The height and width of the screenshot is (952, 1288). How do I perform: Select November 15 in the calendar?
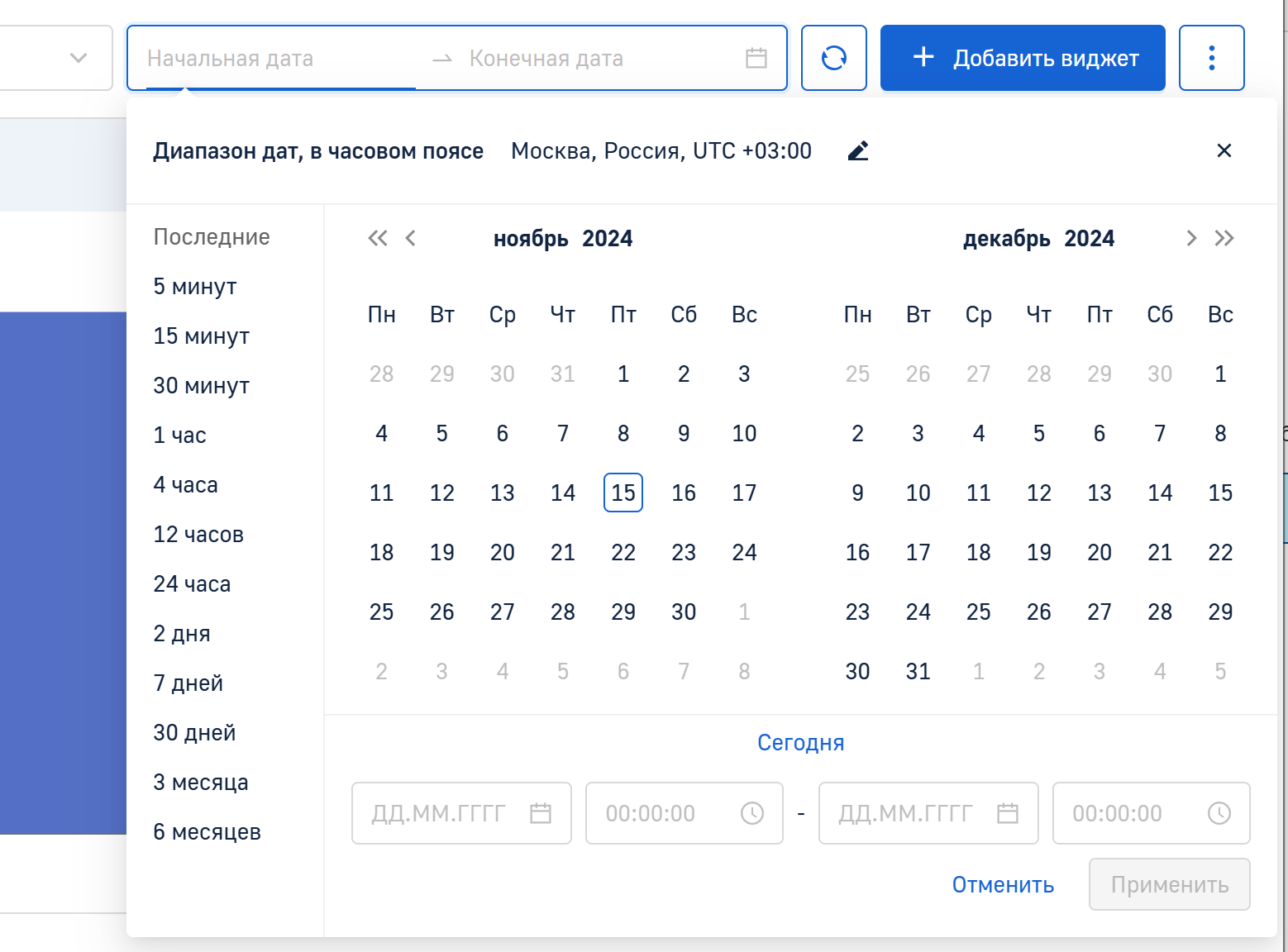tap(623, 493)
